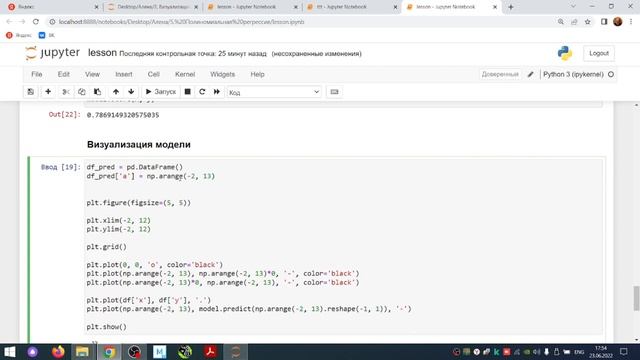Click the pencil edit mode icon

coord(530,74)
